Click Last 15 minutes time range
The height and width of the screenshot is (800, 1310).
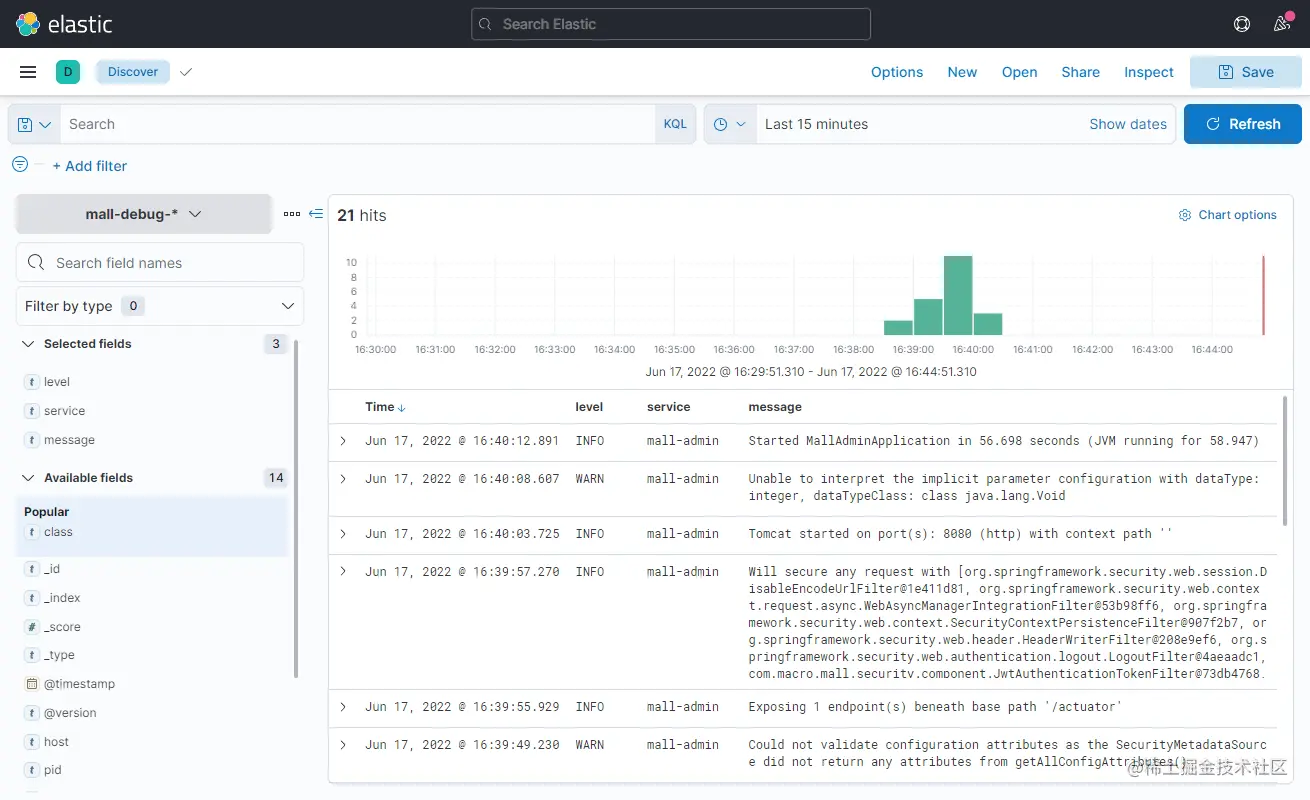pyautogui.click(x=816, y=124)
